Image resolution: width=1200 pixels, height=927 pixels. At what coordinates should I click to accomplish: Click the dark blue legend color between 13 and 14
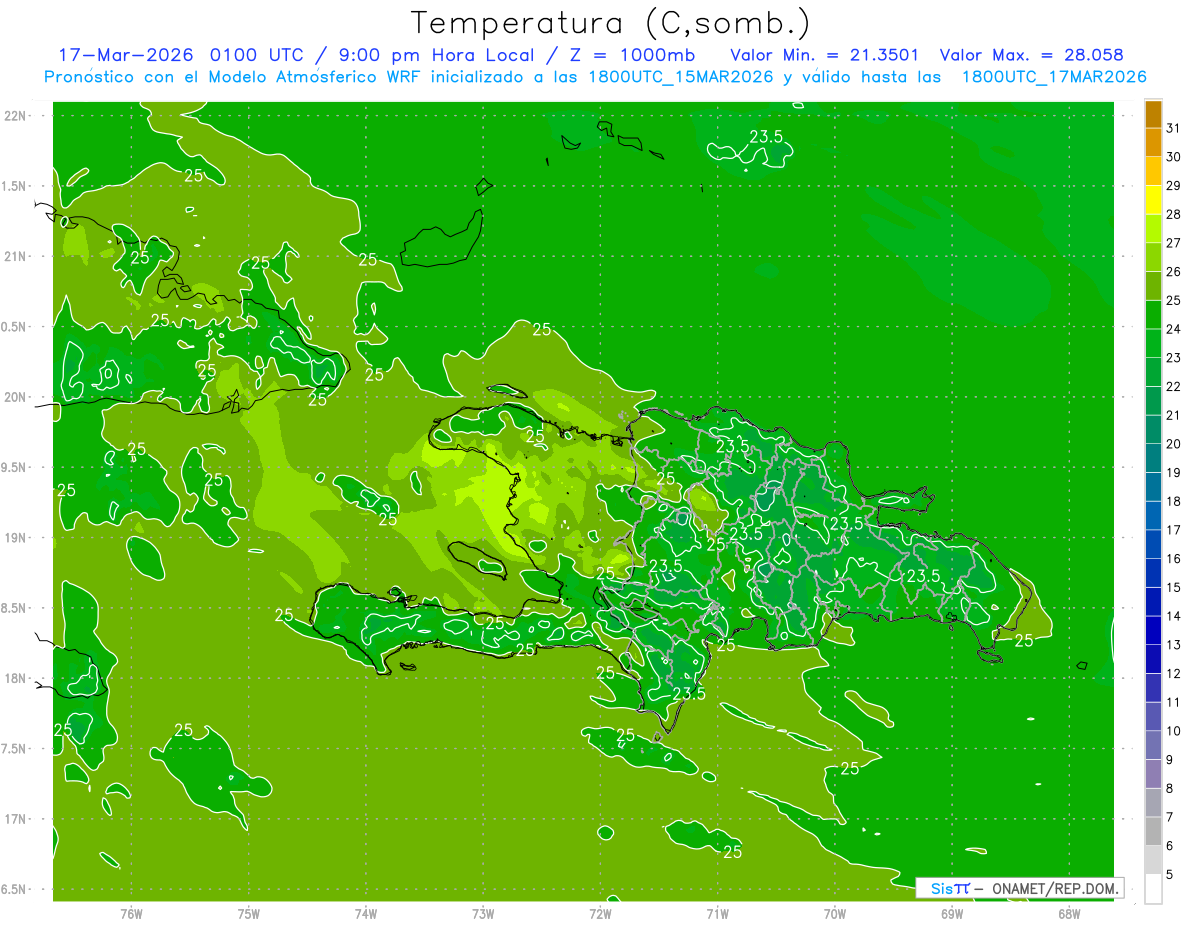(x=1153, y=631)
